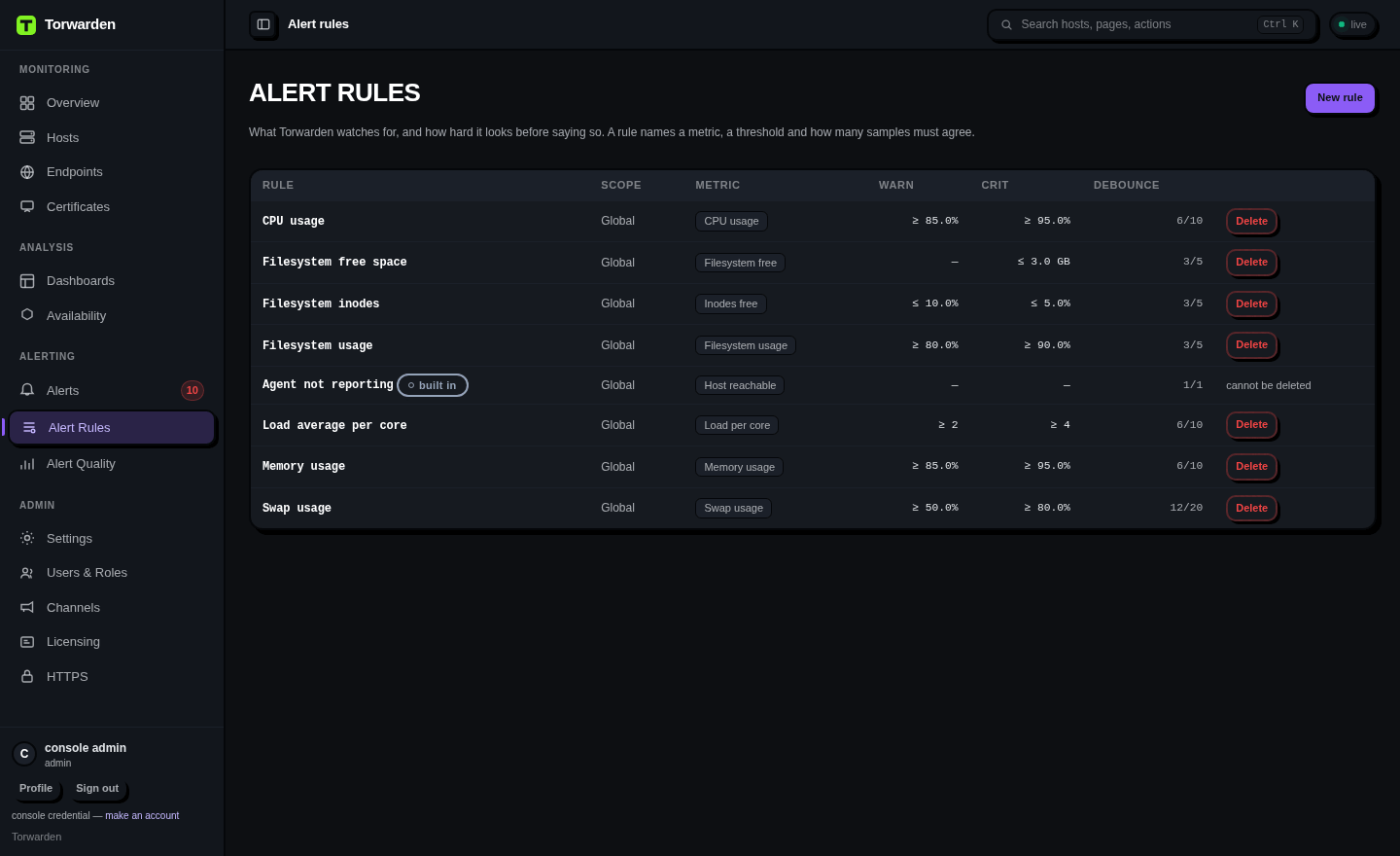Delete the Filesystem free space rule
This screenshot has height=856, width=1400.
click(1251, 263)
